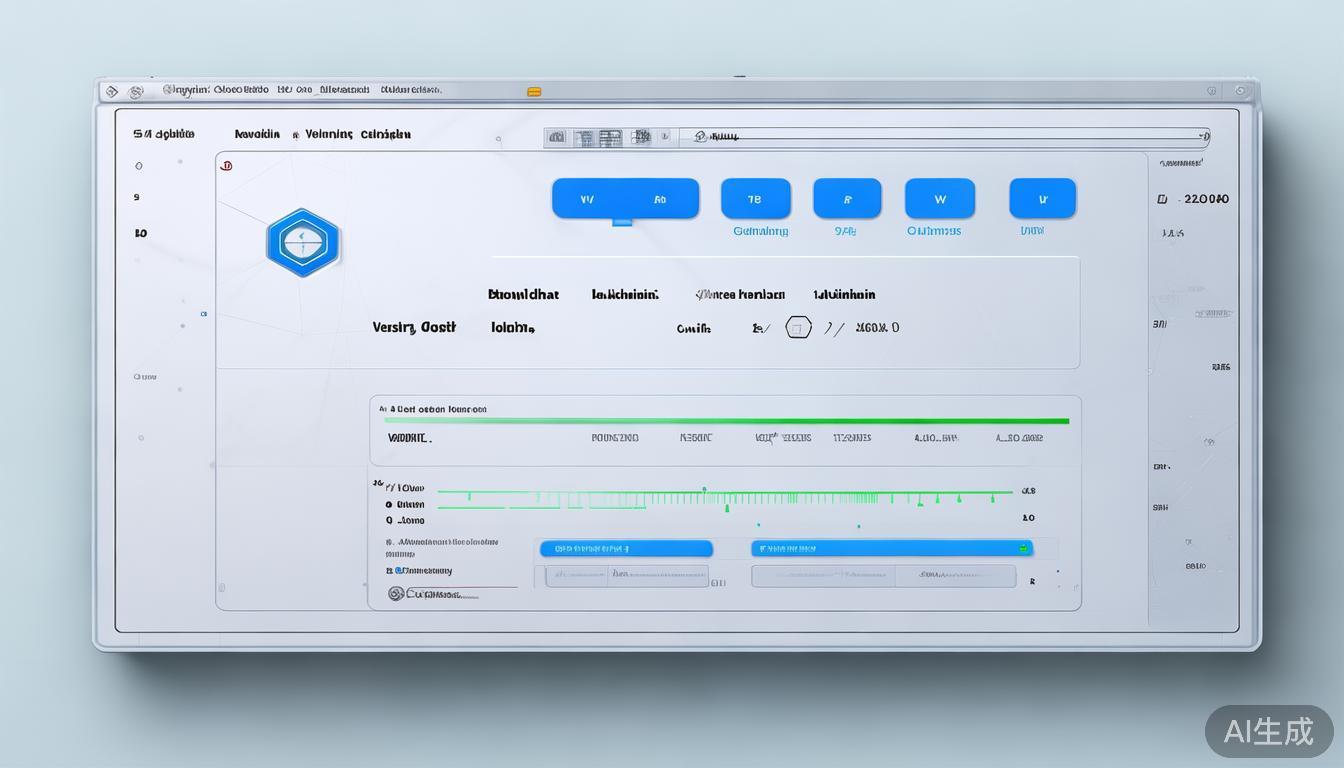Image resolution: width=1344 pixels, height=768 pixels.
Task: Select the second radio button under the waveform label
Action: coord(390,521)
